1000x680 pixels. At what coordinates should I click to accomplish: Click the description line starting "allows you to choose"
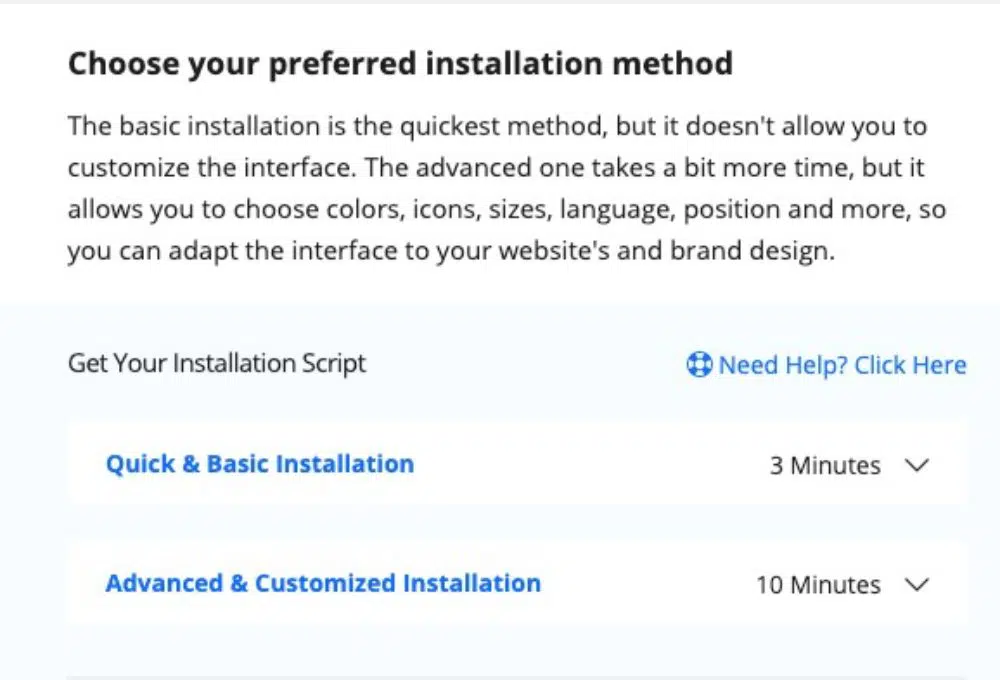[506, 210]
